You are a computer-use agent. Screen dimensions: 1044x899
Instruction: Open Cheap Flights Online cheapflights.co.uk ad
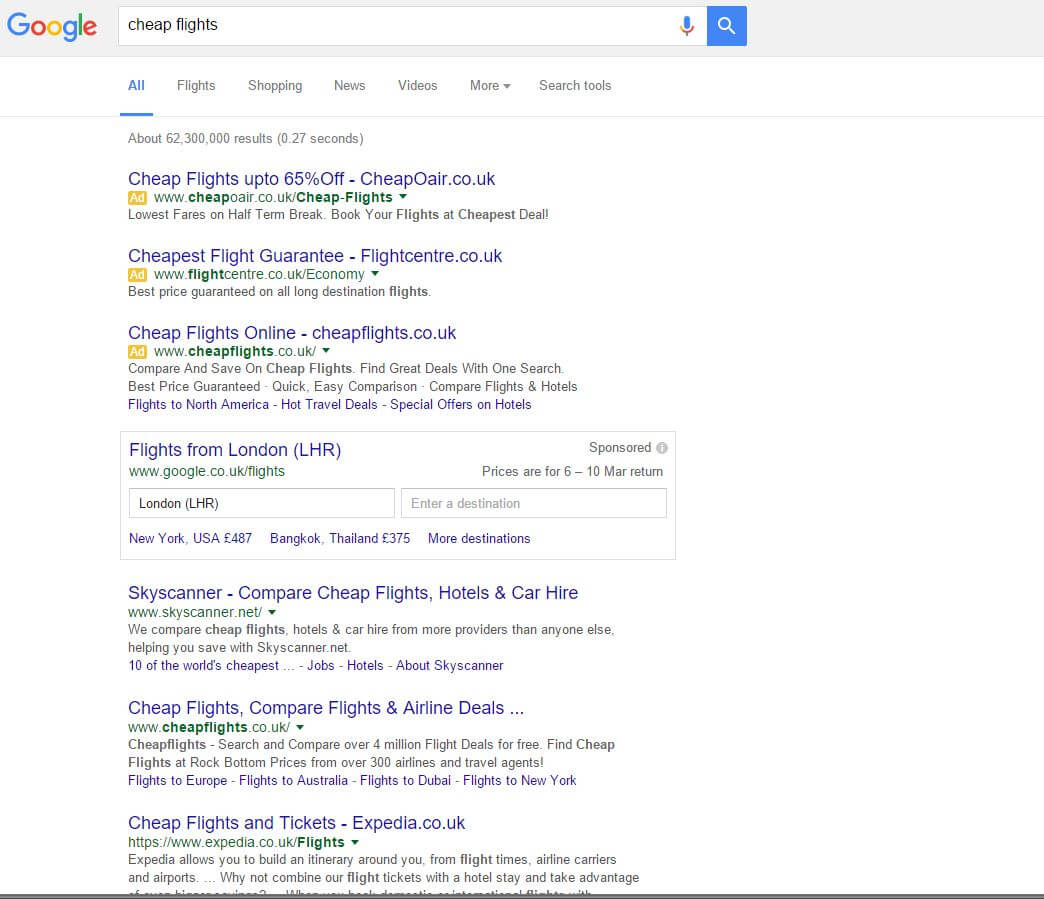(292, 332)
